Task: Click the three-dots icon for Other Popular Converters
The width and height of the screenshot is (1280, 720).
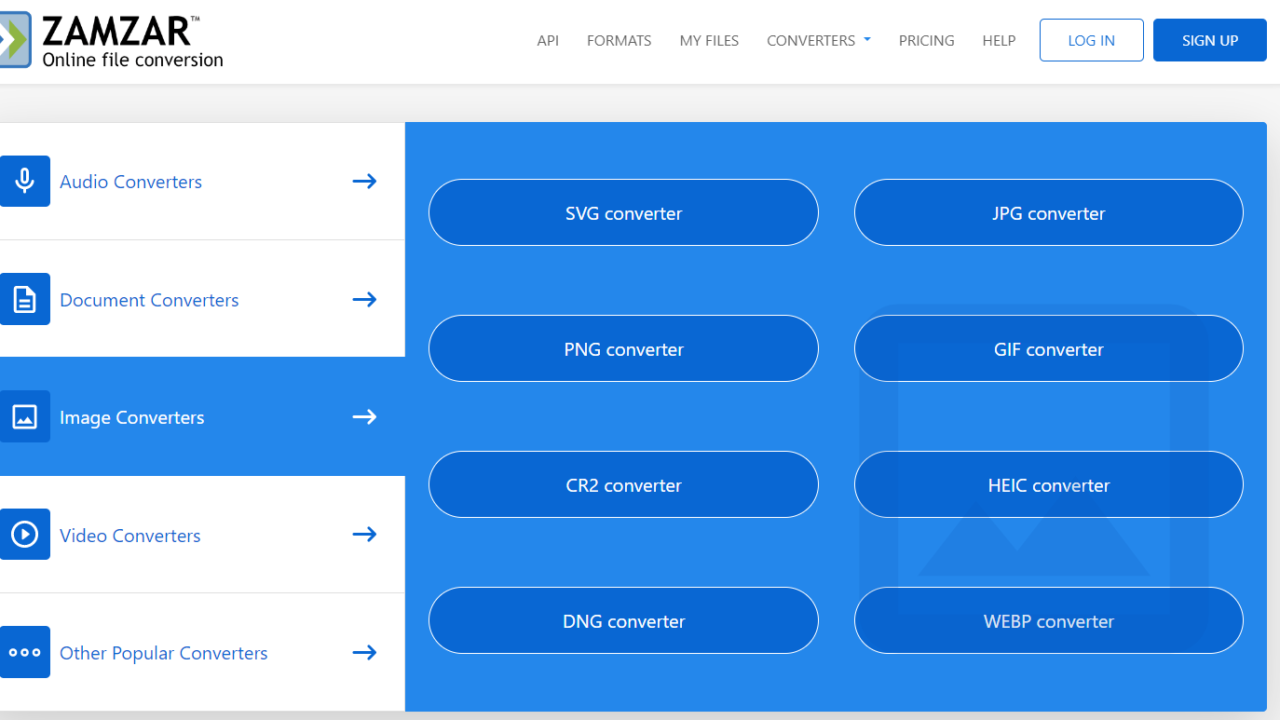Action: [25, 652]
